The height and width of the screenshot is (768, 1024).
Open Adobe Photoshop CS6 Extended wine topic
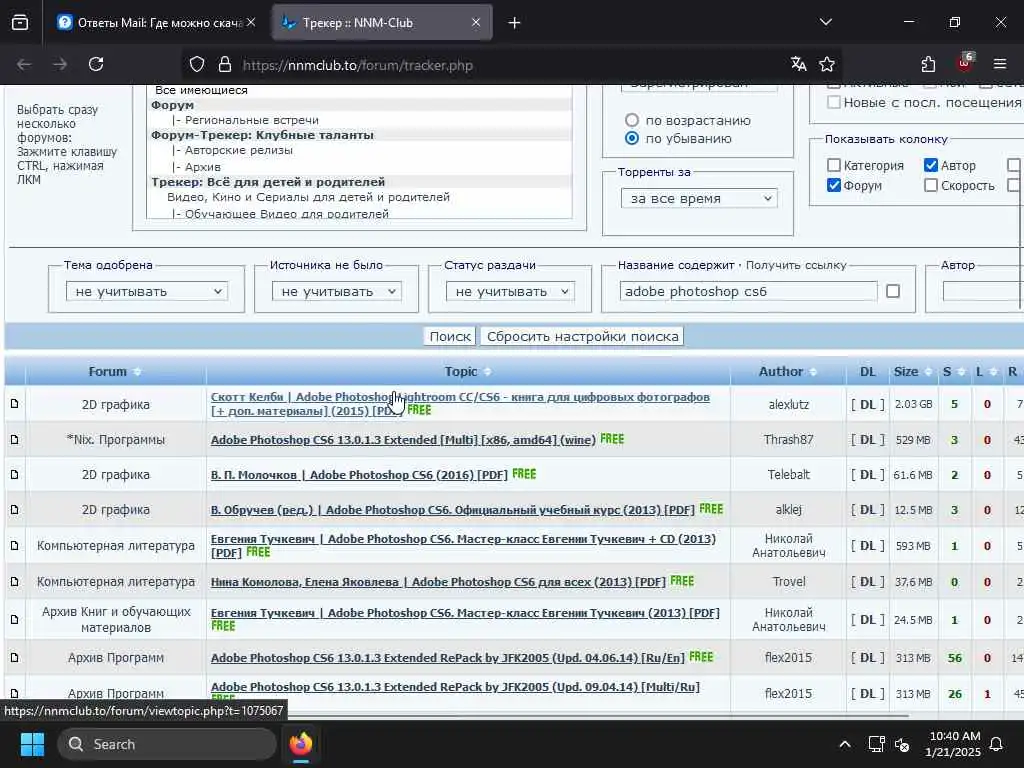coord(403,440)
